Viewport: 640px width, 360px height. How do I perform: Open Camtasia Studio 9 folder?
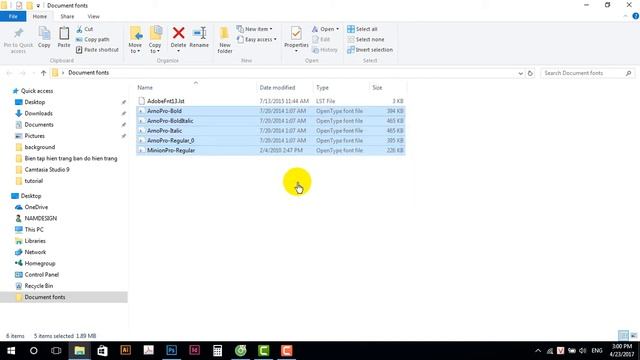(47, 169)
